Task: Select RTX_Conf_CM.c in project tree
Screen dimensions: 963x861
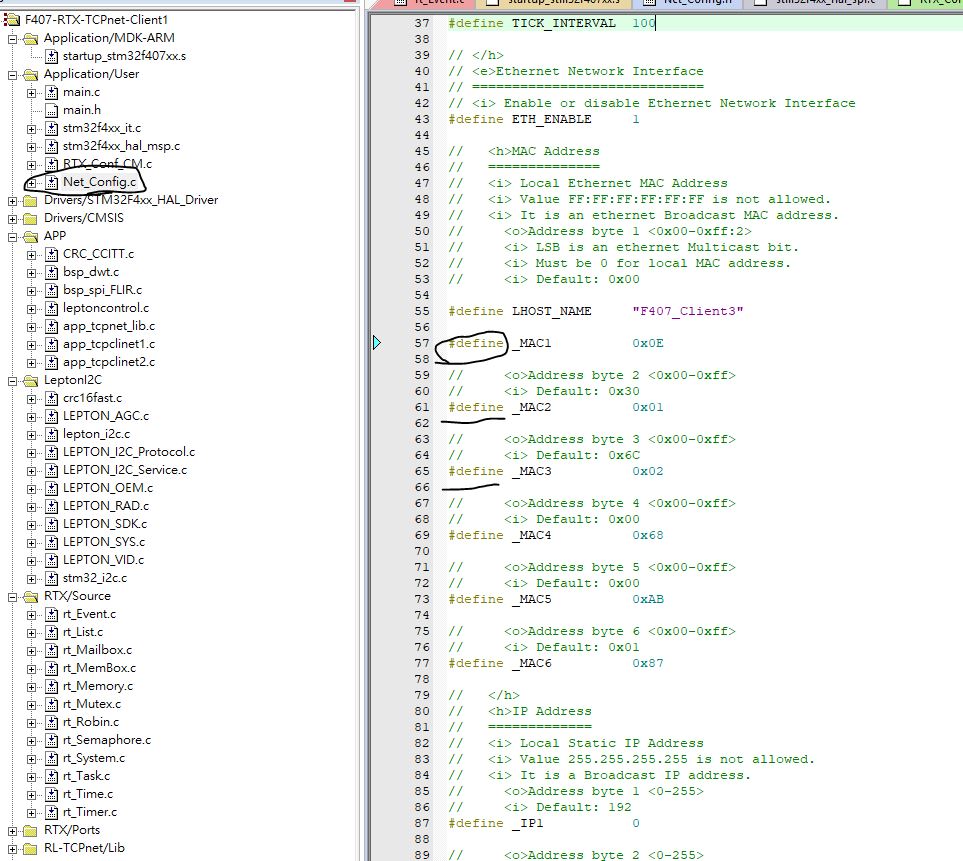Action: point(107,164)
